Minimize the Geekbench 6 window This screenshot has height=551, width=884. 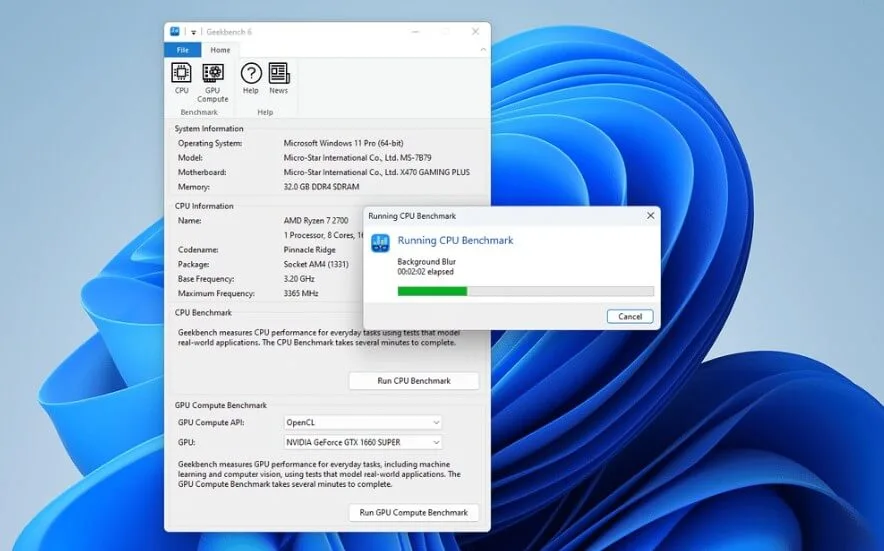pos(416,32)
